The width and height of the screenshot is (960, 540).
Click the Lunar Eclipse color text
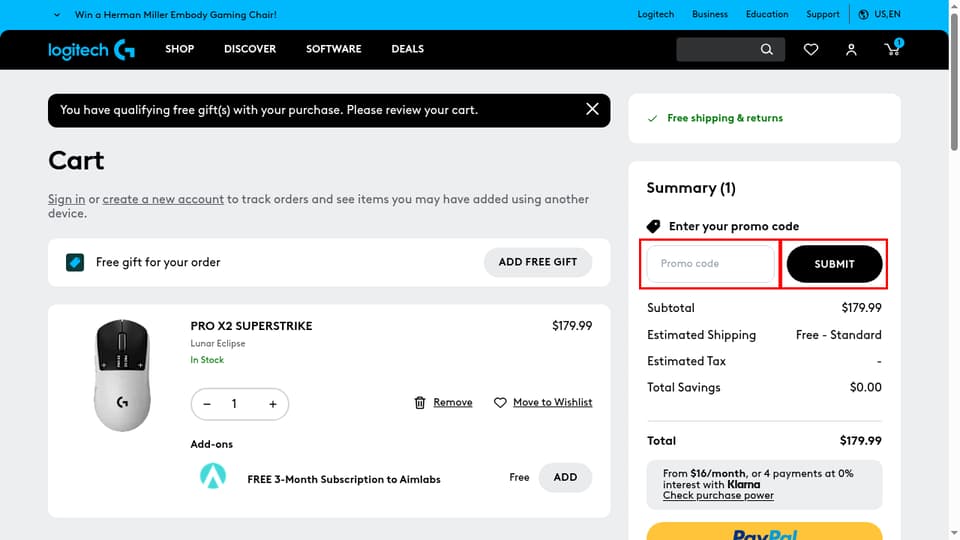click(x=218, y=343)
